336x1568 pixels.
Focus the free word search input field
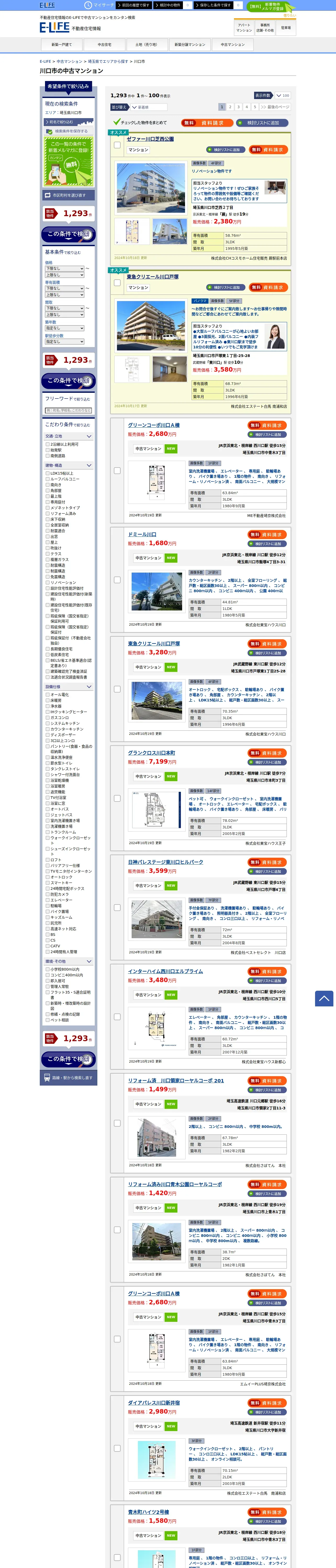(68, 410)
